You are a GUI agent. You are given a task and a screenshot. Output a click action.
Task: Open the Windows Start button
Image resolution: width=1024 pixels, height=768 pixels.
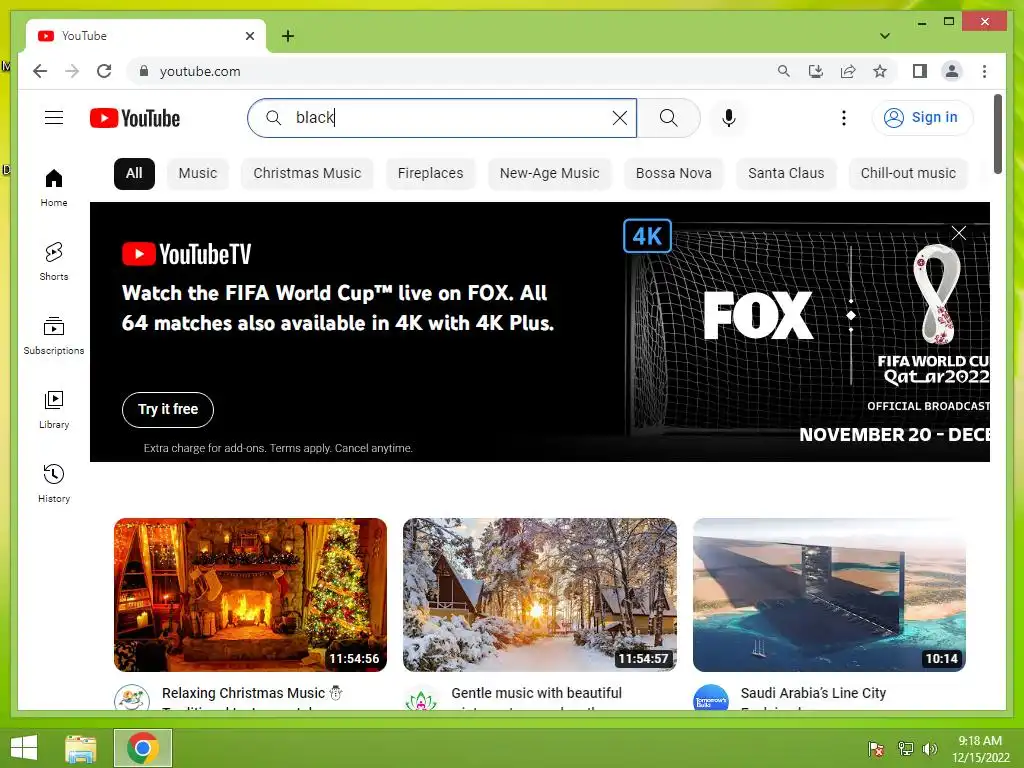pos(24,748)
